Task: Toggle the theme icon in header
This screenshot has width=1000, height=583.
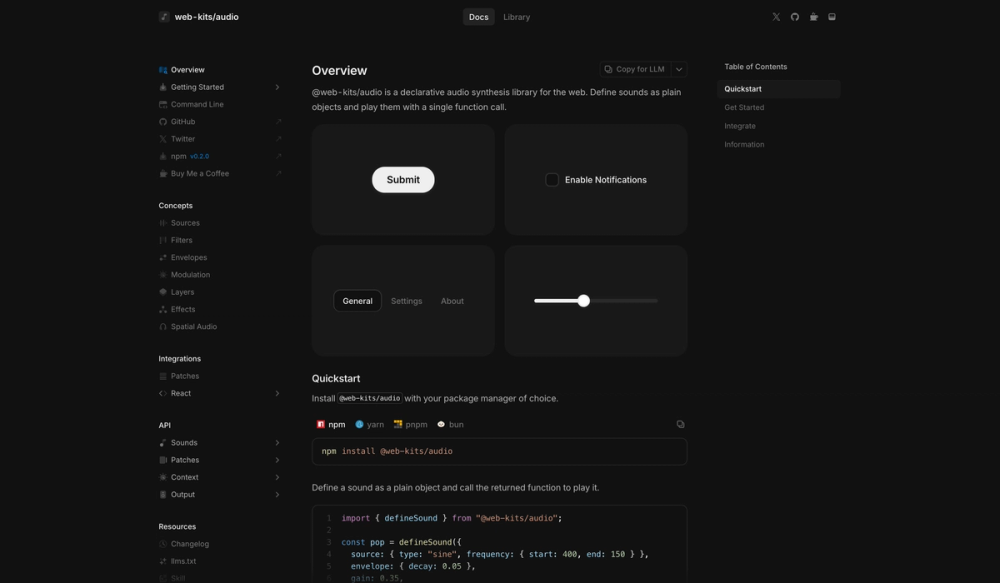Action: point(832,17)
